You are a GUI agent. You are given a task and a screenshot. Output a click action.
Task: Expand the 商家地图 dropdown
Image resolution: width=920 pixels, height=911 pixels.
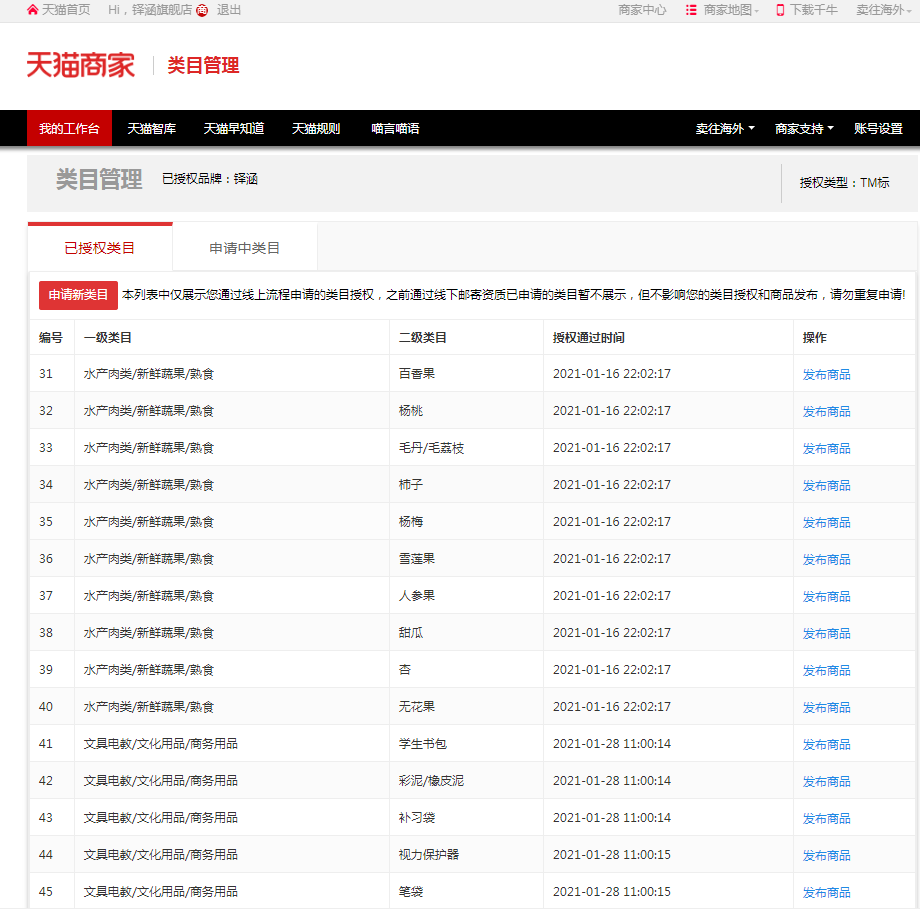pyautogui.click(x=731, y=10)
